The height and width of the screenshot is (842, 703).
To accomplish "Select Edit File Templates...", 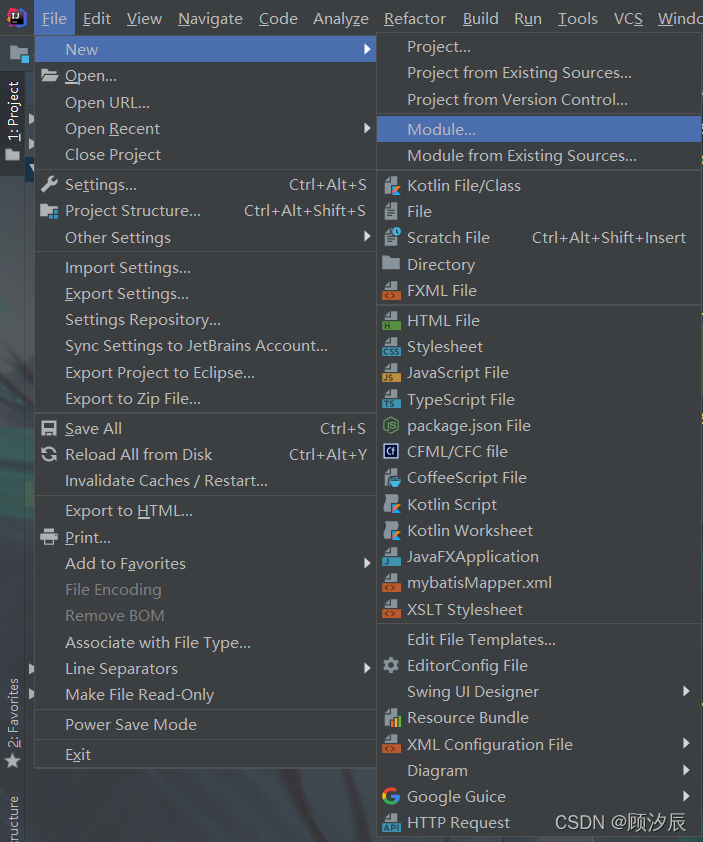I will [539, 640].
